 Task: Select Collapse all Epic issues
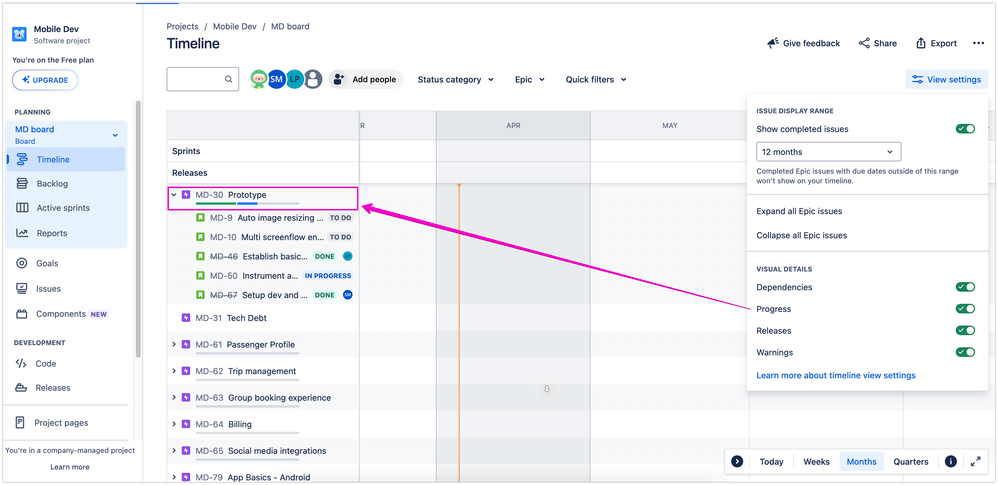click(801, 235)
